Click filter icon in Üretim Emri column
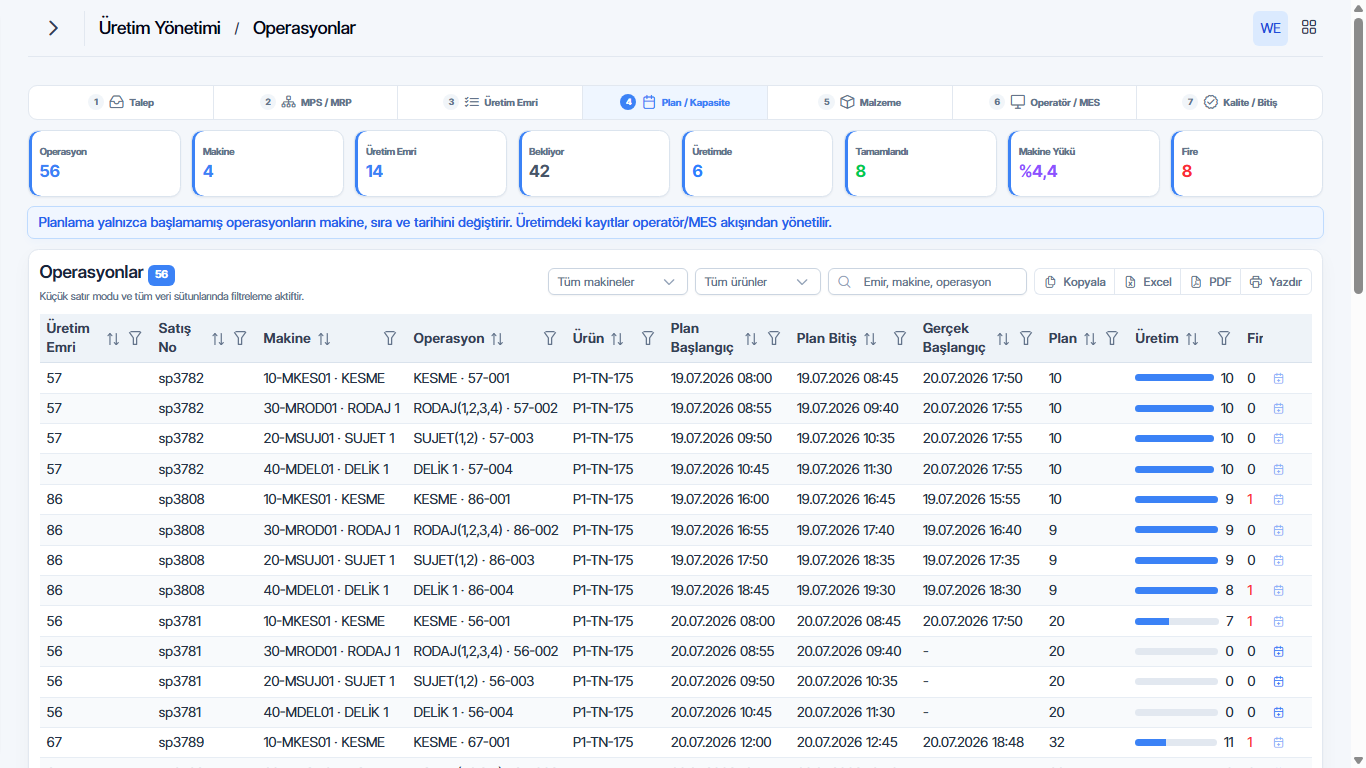Viewport: 1366px width, 768px height. coord(135,339)
